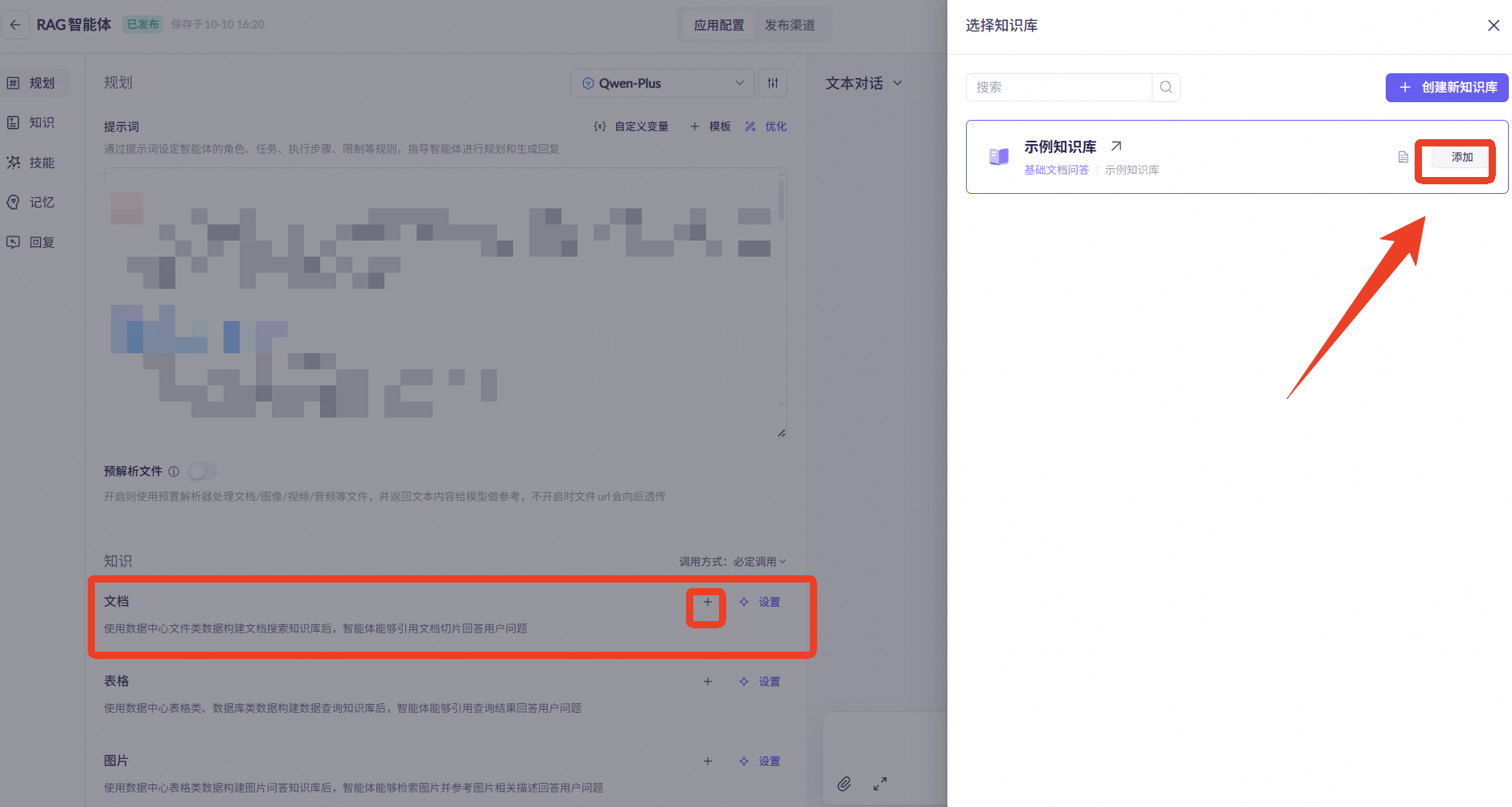Add a knowledge base to 文档
This screenshot has height=807, width=1512.
pos(708,602)
